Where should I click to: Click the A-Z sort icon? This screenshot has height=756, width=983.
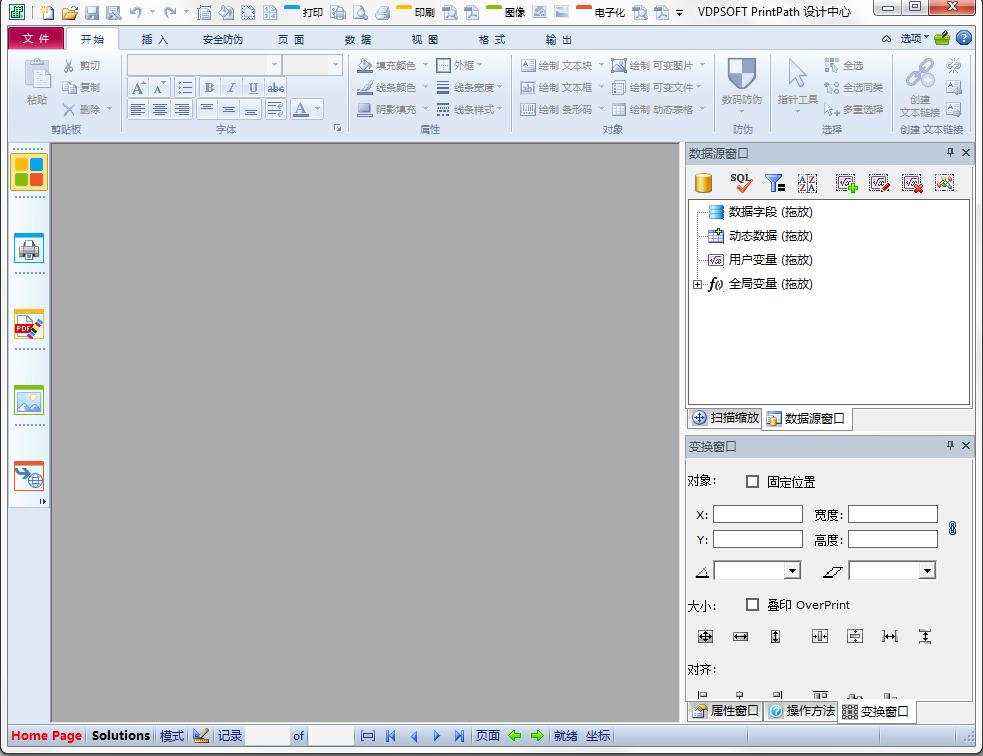pos(807,183)
